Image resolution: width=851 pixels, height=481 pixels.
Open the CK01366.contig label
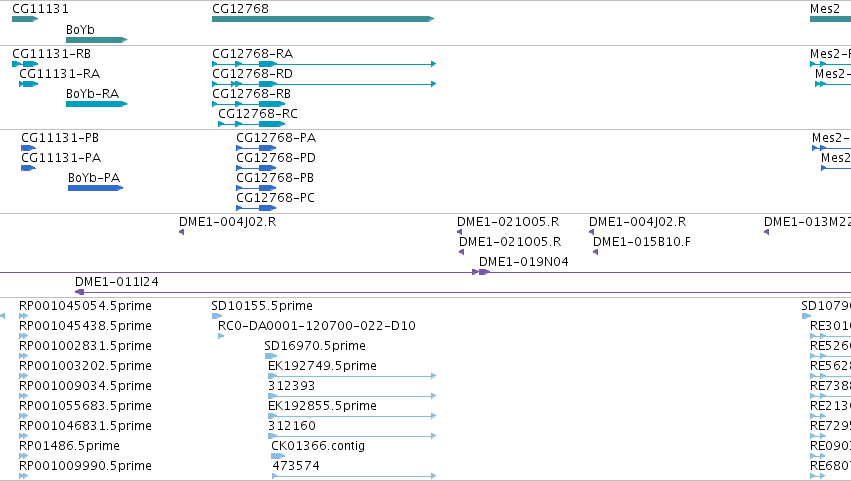click(318, 446)
